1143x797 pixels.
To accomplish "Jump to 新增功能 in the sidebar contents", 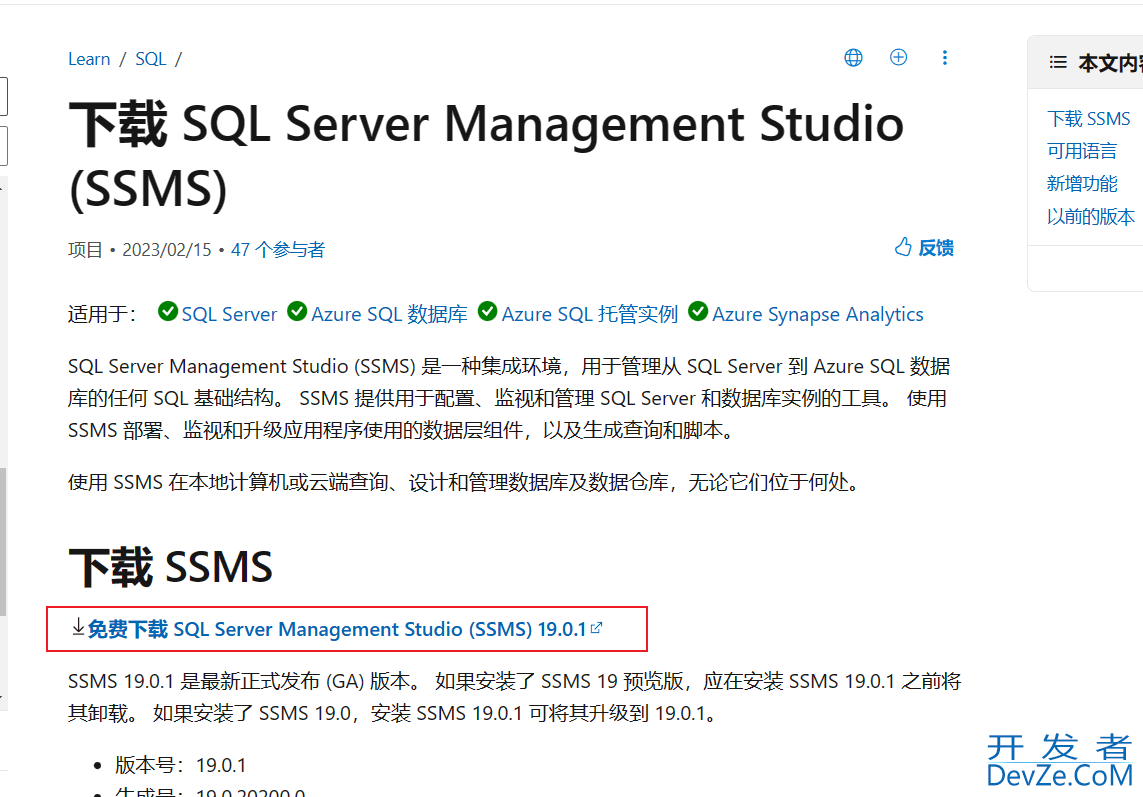I will [1082, 184].
